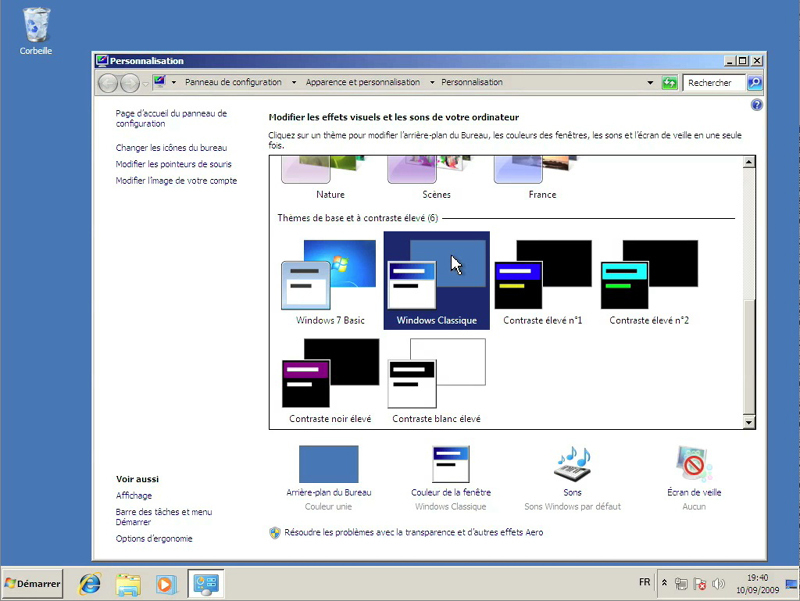This screenshot has width=800, height=601.
Task: Expand arrow before Panneau de configuration
Action: pyautogui.click(x=173, y=82)
